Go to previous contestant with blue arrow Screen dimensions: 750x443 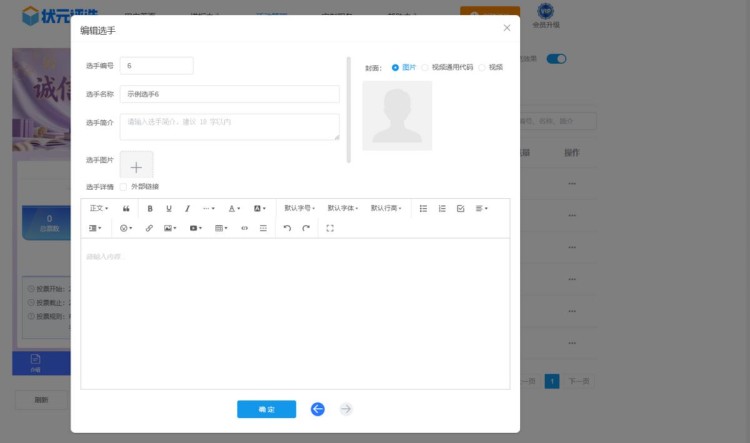coord(317,409)
